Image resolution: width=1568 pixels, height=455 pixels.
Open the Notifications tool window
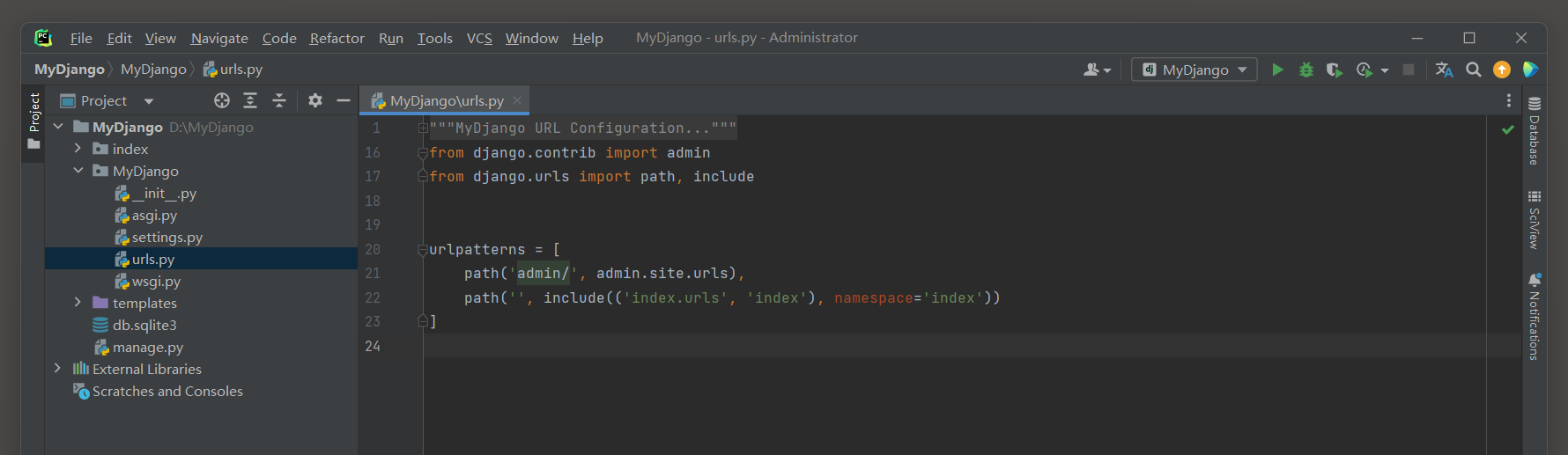coord(1535,316)
